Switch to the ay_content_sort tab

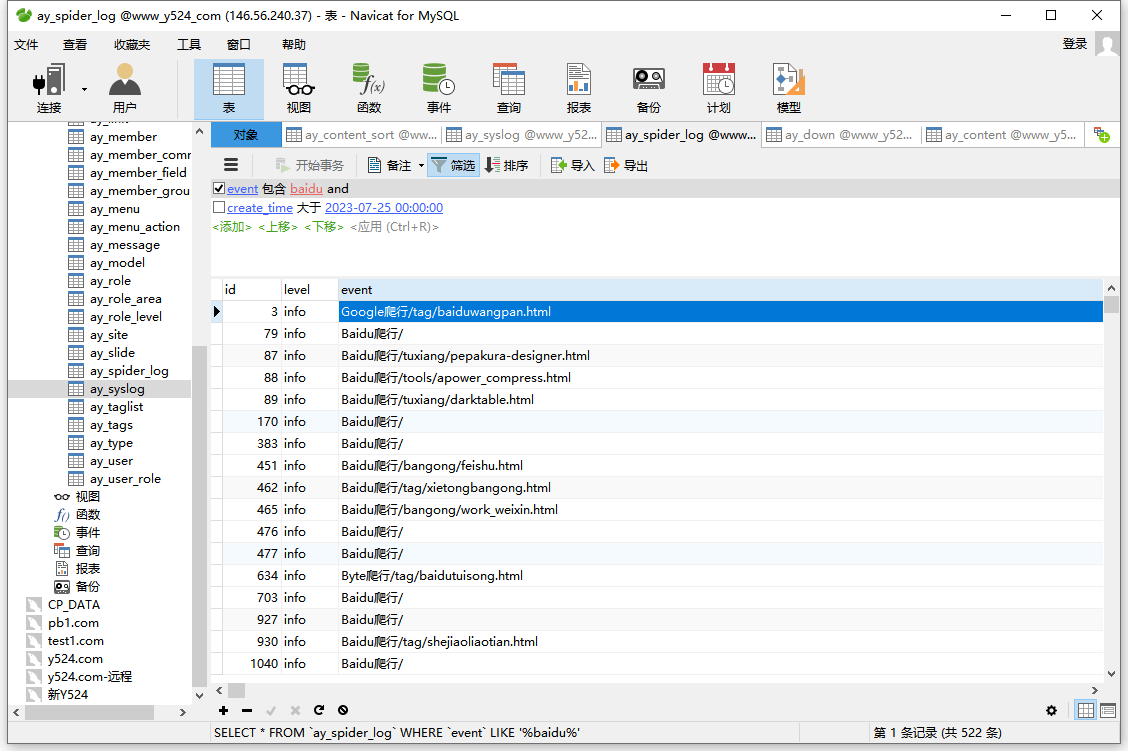click(x=361, y=135)
